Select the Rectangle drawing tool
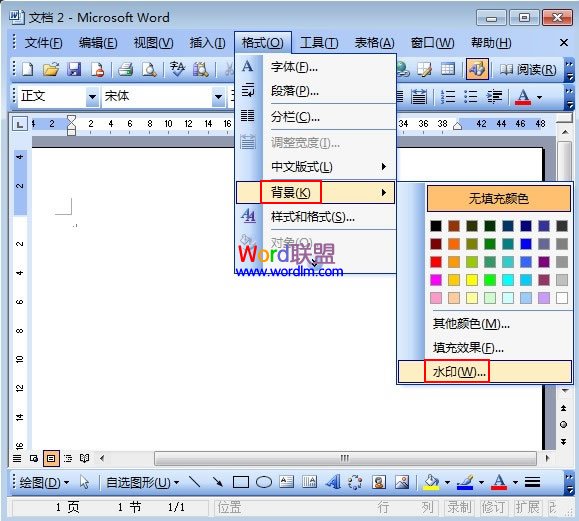Image resolution: width=579 pixels, height=521 pixels. [x=241, y=482]
